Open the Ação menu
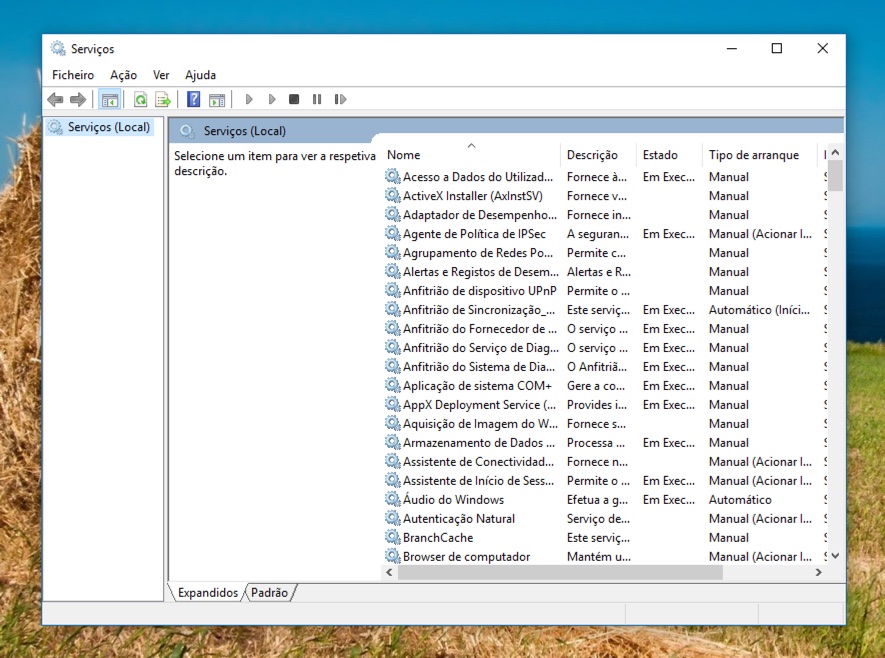 122,74
